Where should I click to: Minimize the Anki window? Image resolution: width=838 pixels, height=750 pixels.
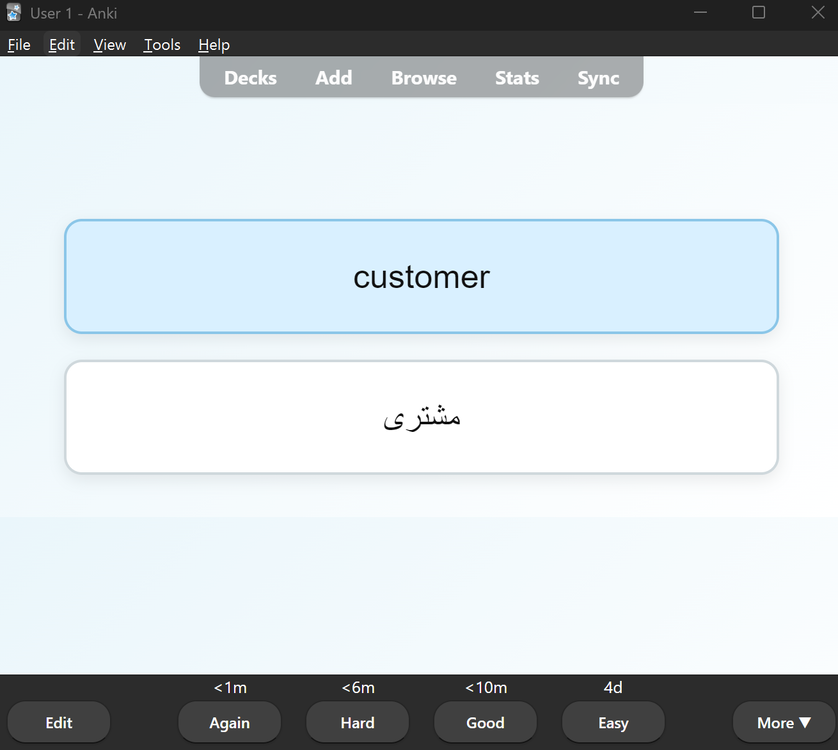coord(700,12)
